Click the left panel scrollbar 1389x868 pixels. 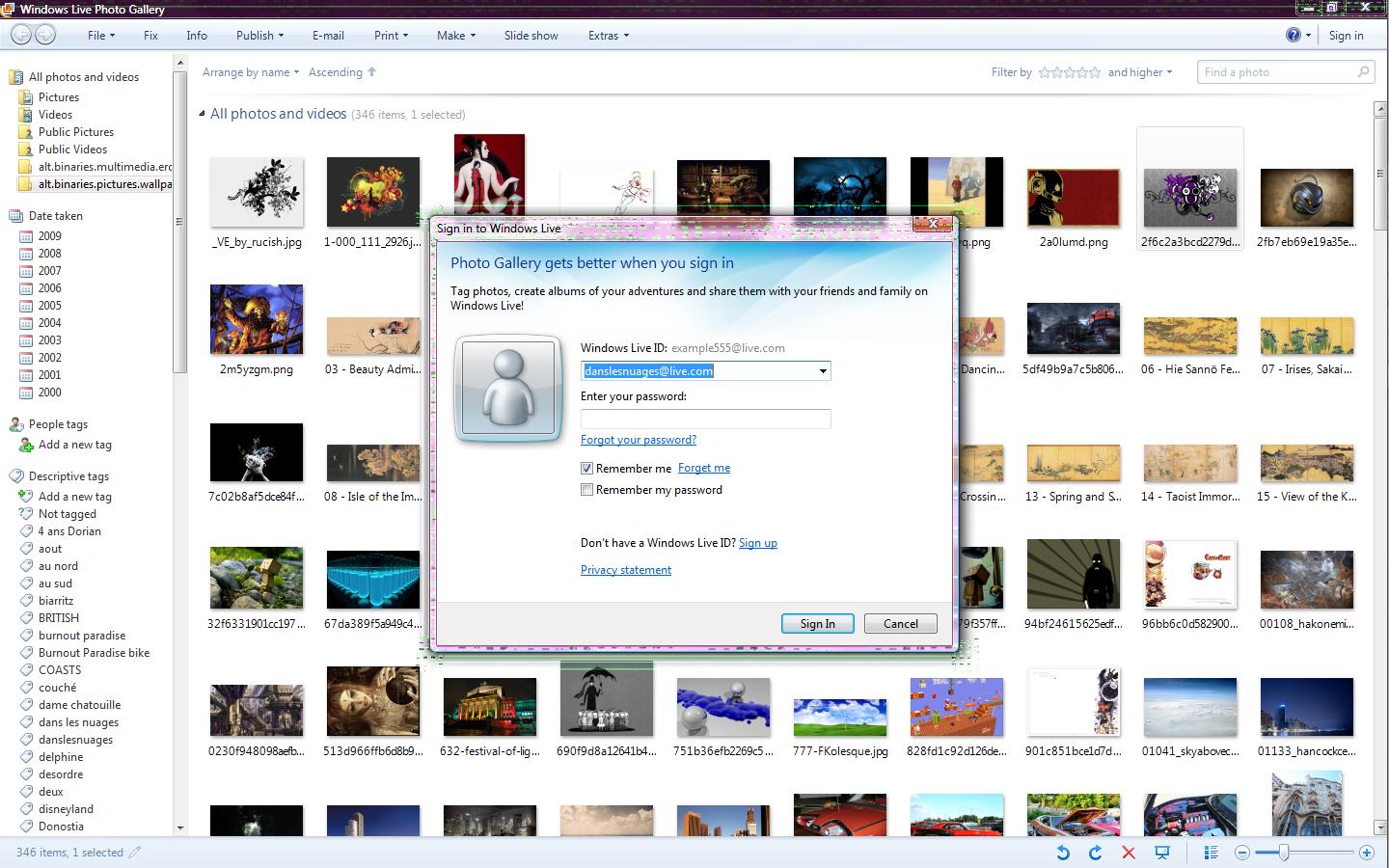(x=178, y=222)
